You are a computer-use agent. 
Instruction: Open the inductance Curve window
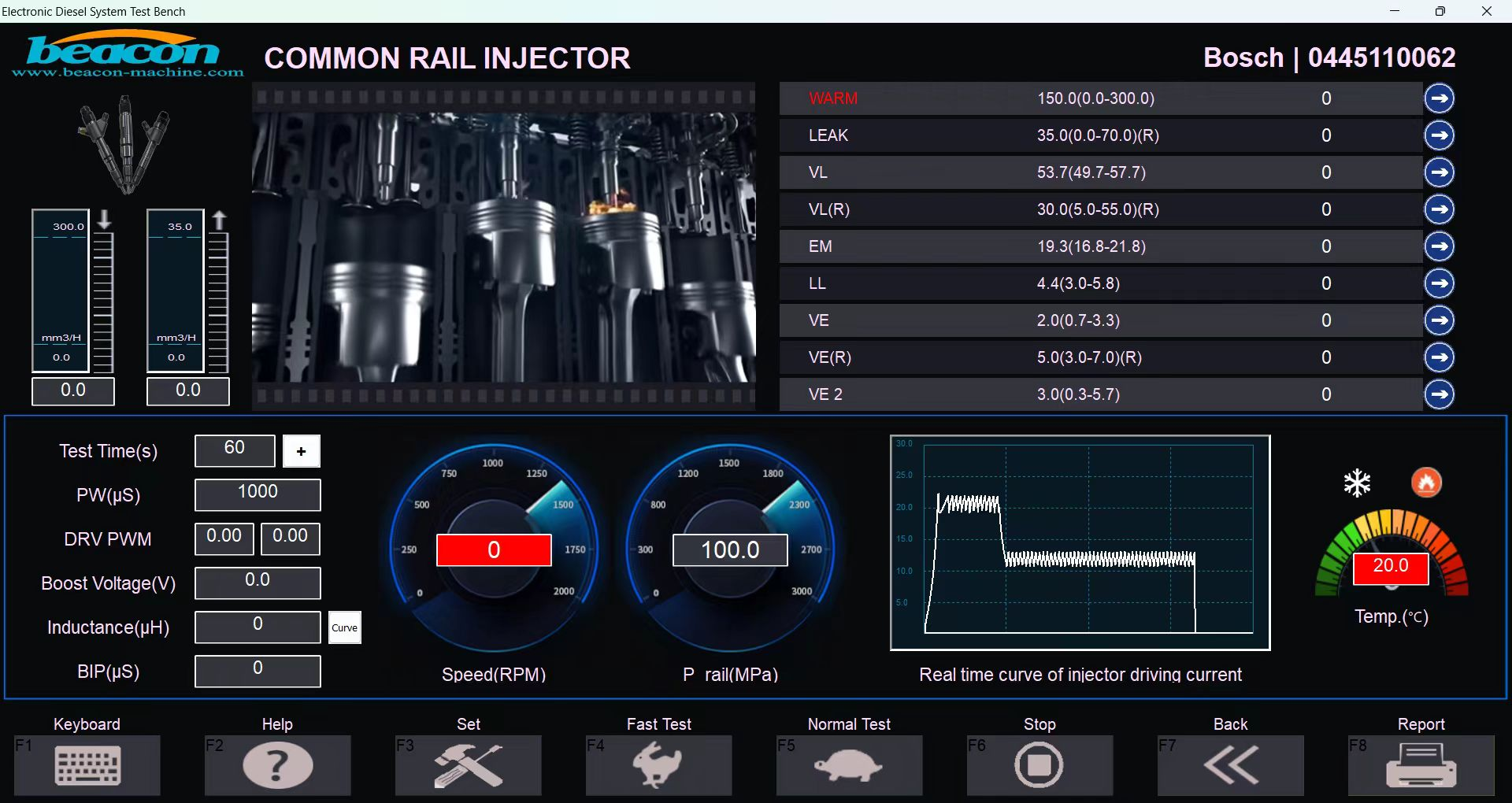(x=345, y=627)
